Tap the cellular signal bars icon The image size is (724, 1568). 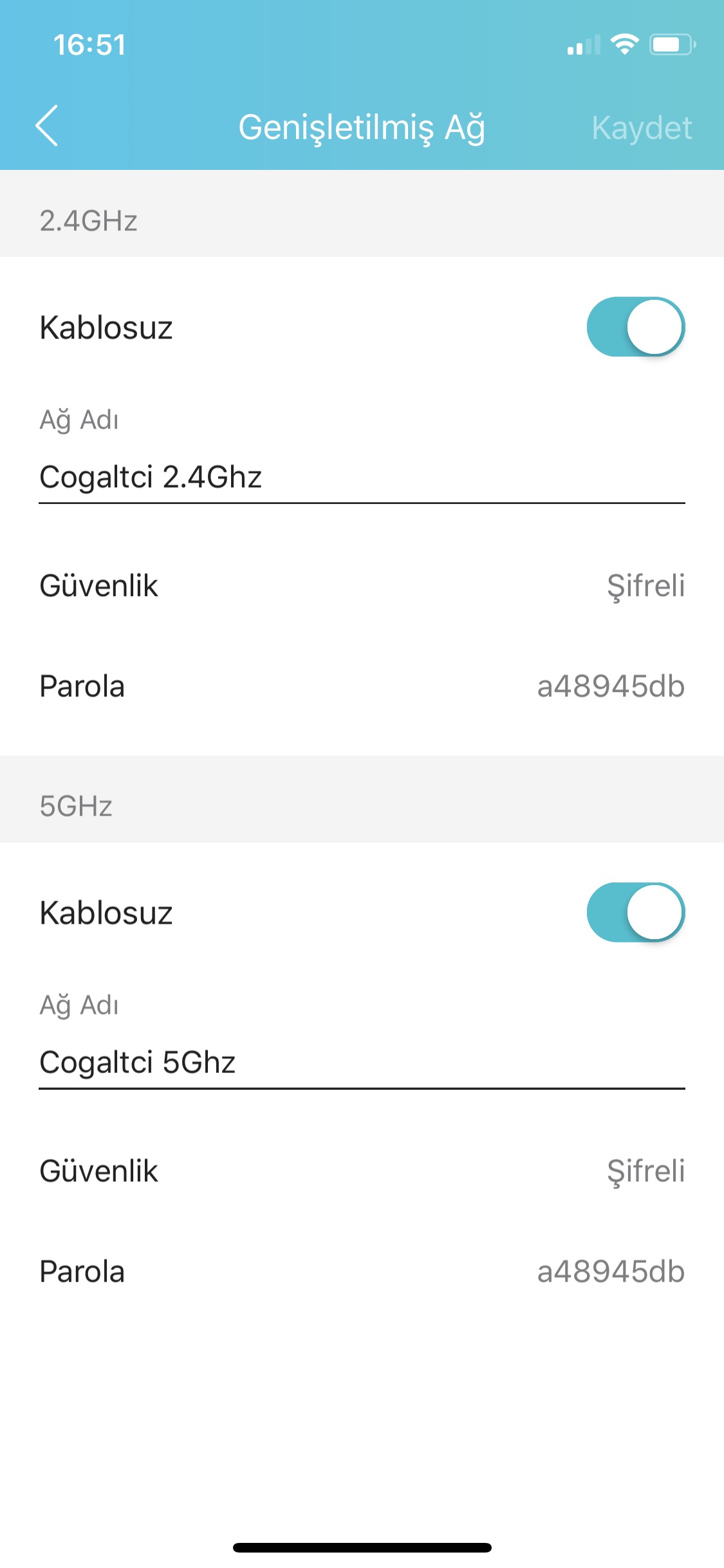pos(583,45)
